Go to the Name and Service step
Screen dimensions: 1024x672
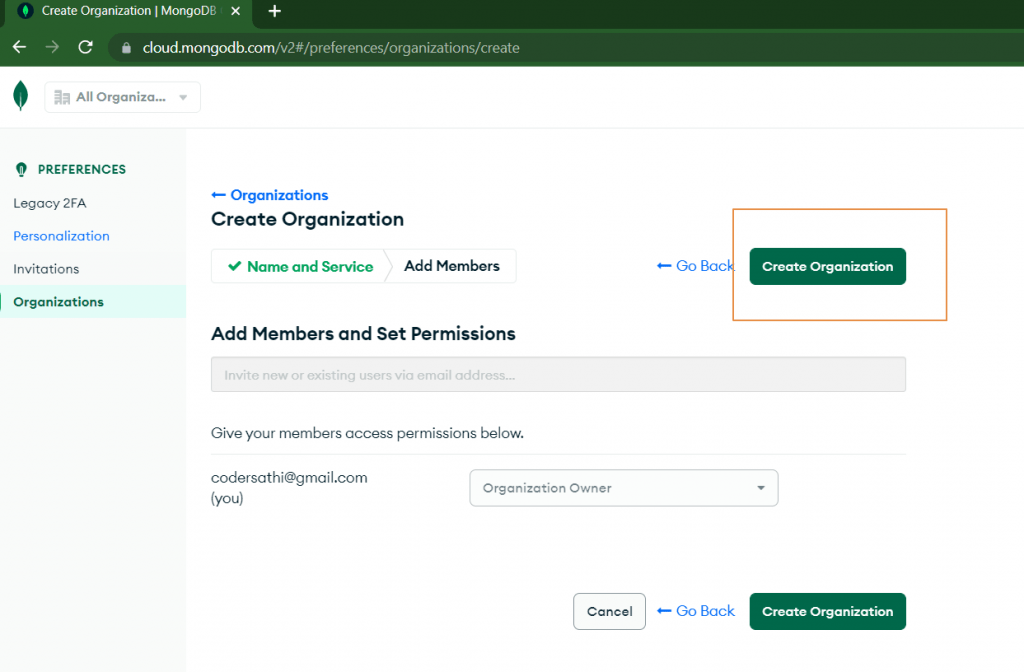[x=300, y=266]
